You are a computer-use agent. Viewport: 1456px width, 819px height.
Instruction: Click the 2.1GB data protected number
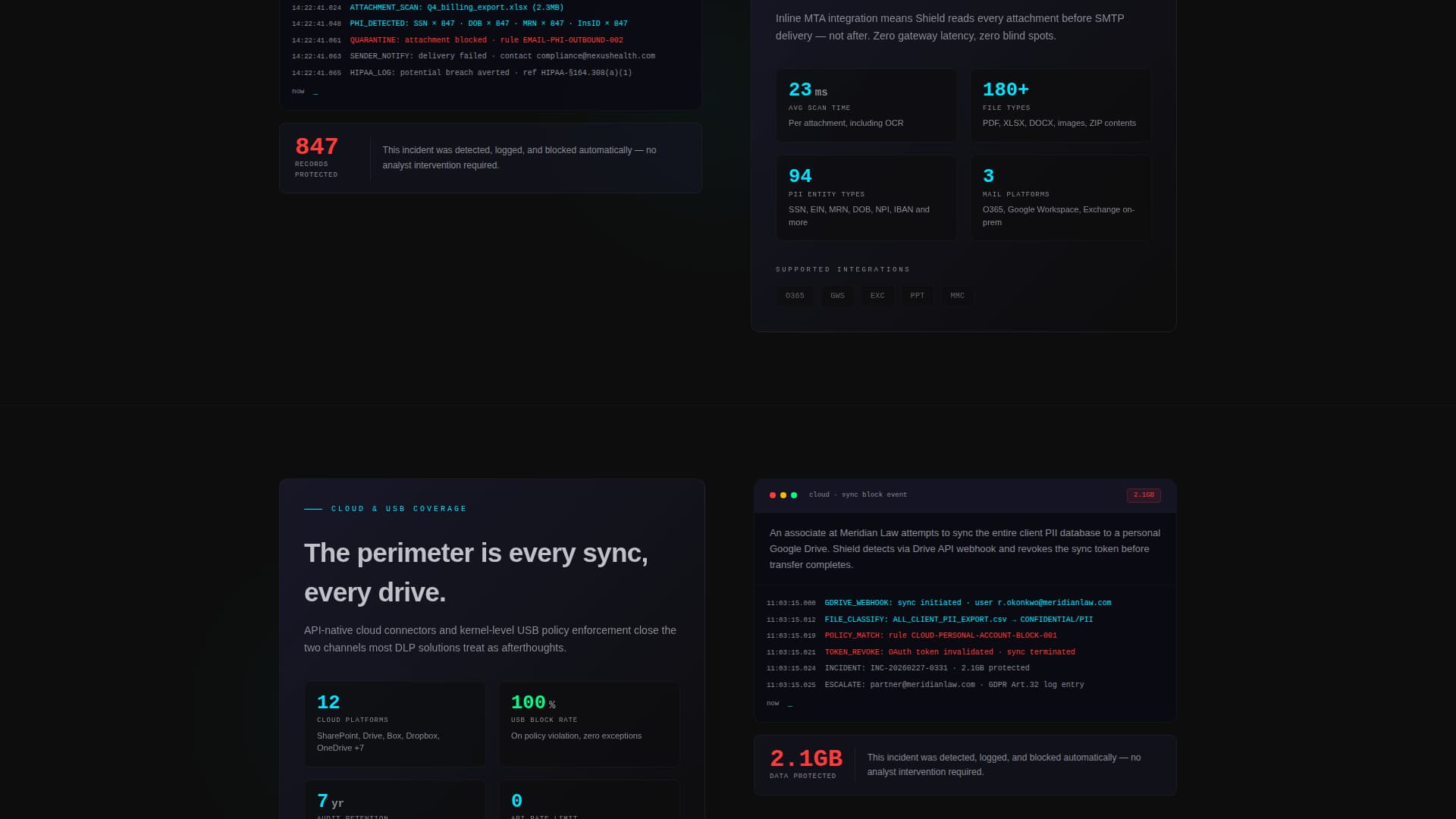coord(806,758)
